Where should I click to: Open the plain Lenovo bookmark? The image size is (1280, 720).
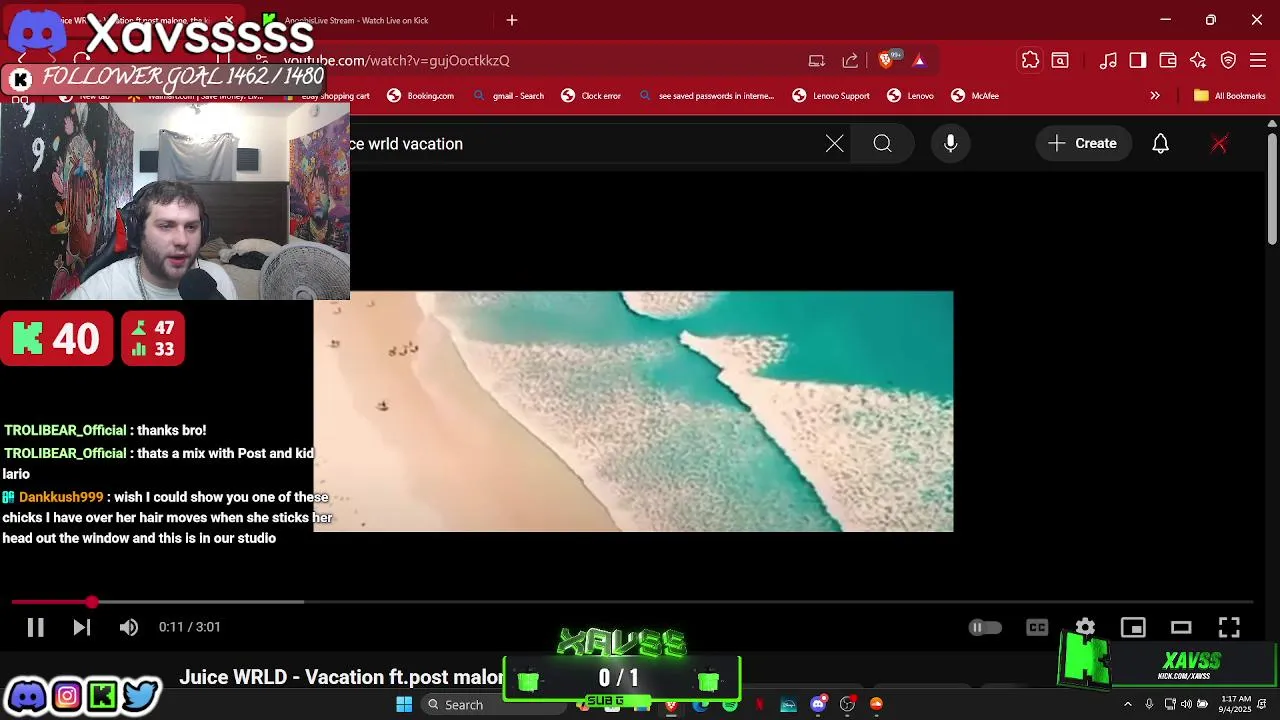point(910,96)
